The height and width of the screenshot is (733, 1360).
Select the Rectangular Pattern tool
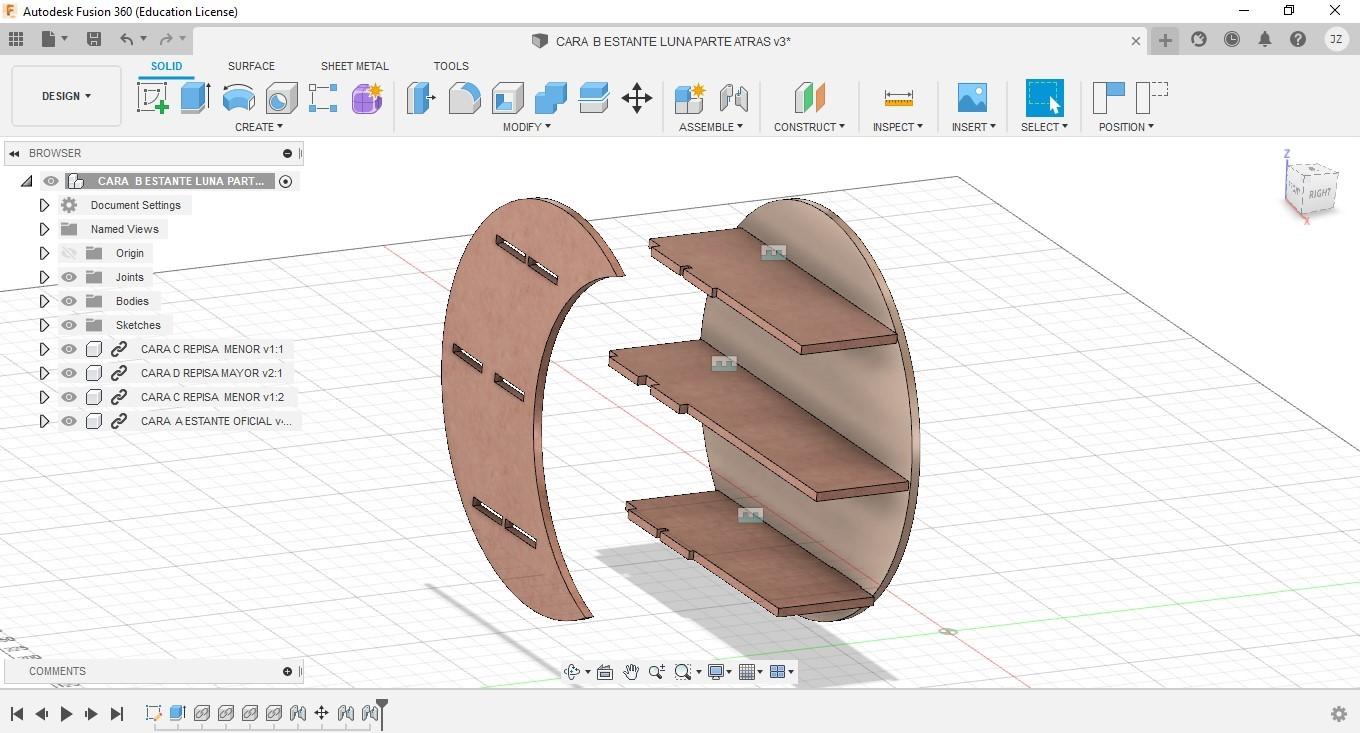tap(323, 98)
